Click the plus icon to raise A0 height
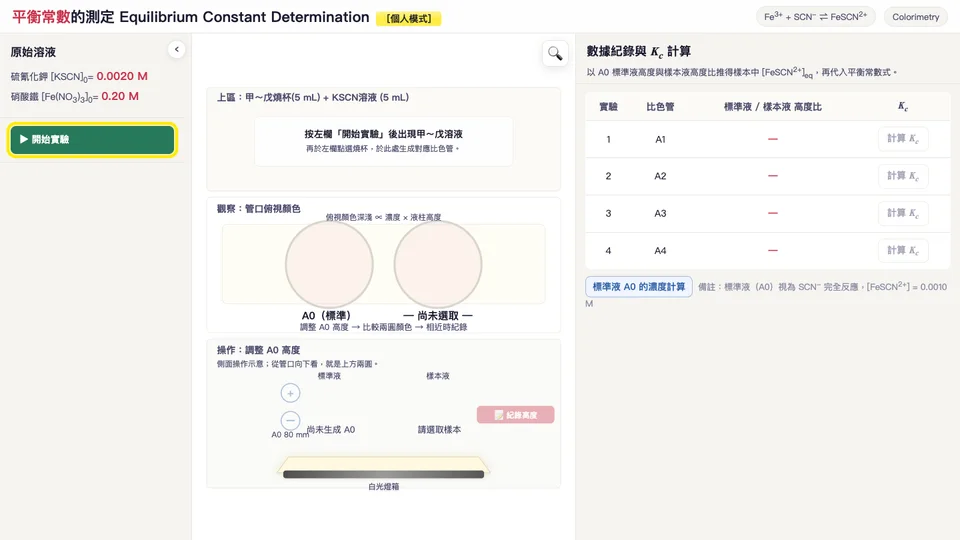 click(290, 393)
